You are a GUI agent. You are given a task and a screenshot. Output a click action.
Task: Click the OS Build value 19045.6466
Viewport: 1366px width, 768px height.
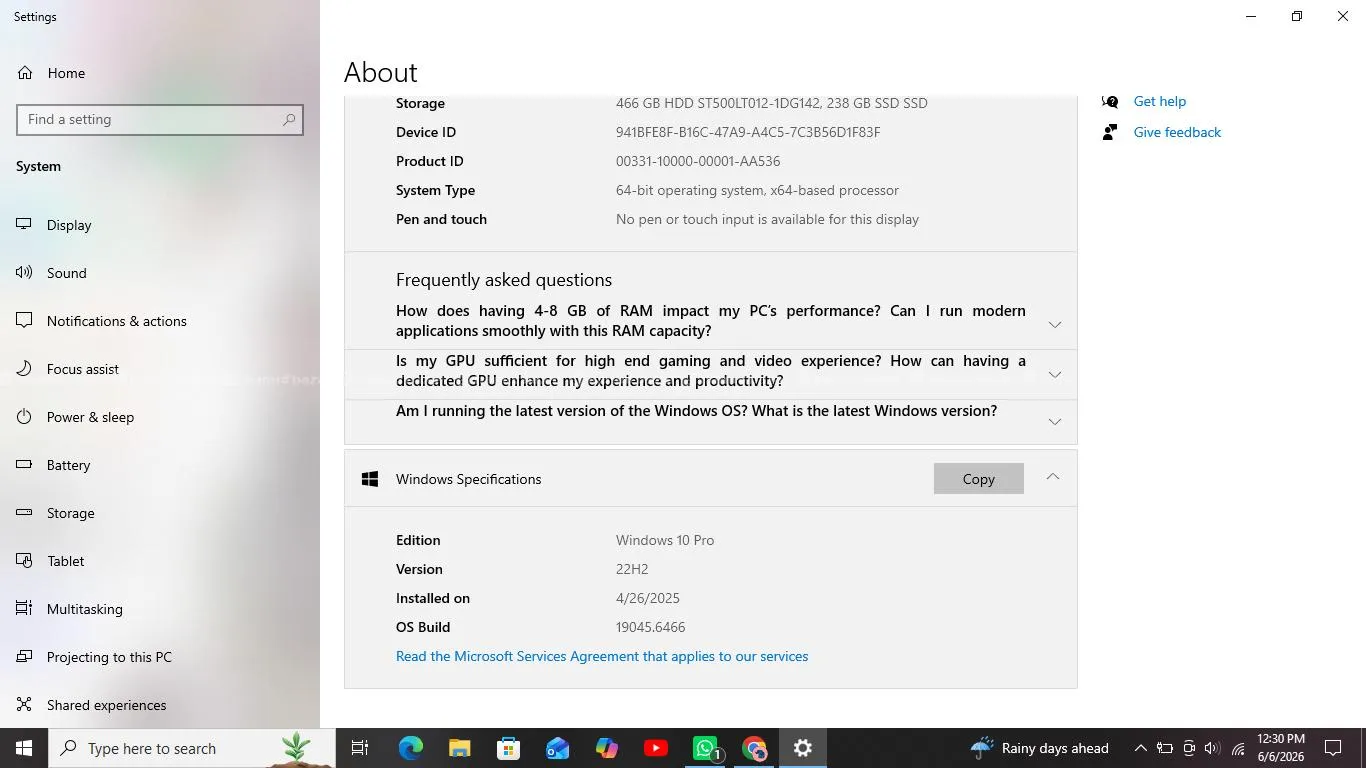(650, 627)
